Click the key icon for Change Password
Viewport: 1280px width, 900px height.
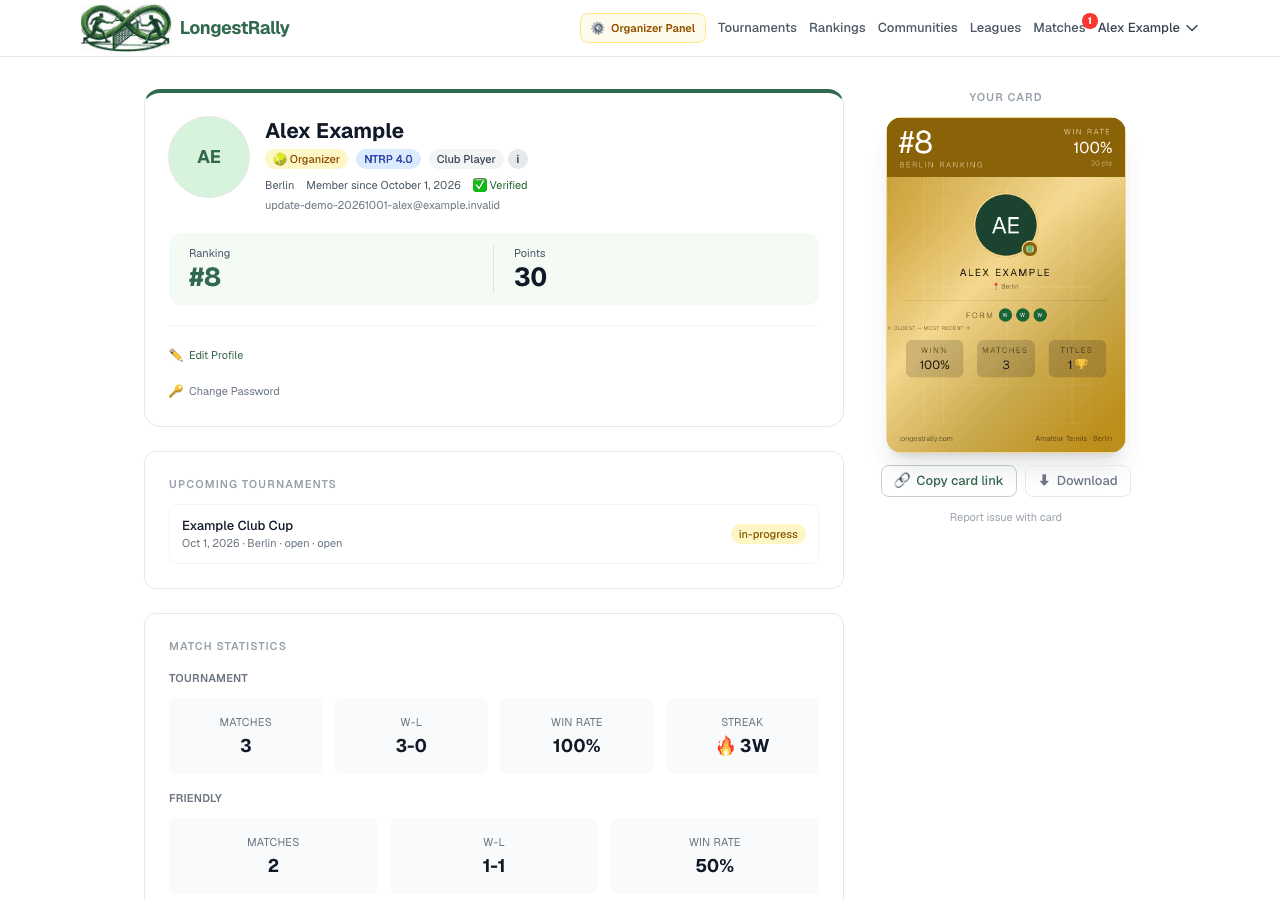[176, 391]
